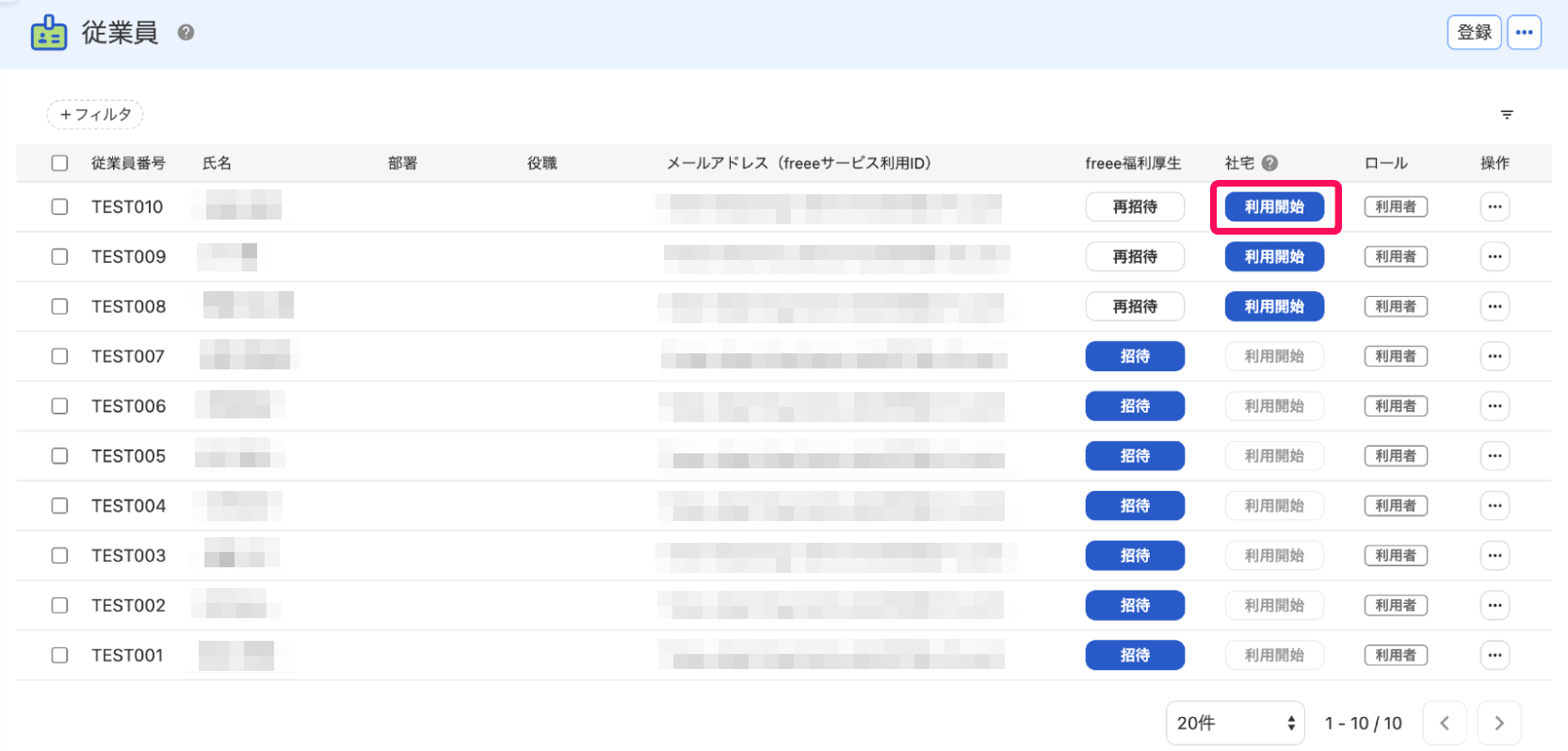The width and height of the screenshot is (1568, 751).
Task: Click the 氏名 column header
Action: coord(217,163)
